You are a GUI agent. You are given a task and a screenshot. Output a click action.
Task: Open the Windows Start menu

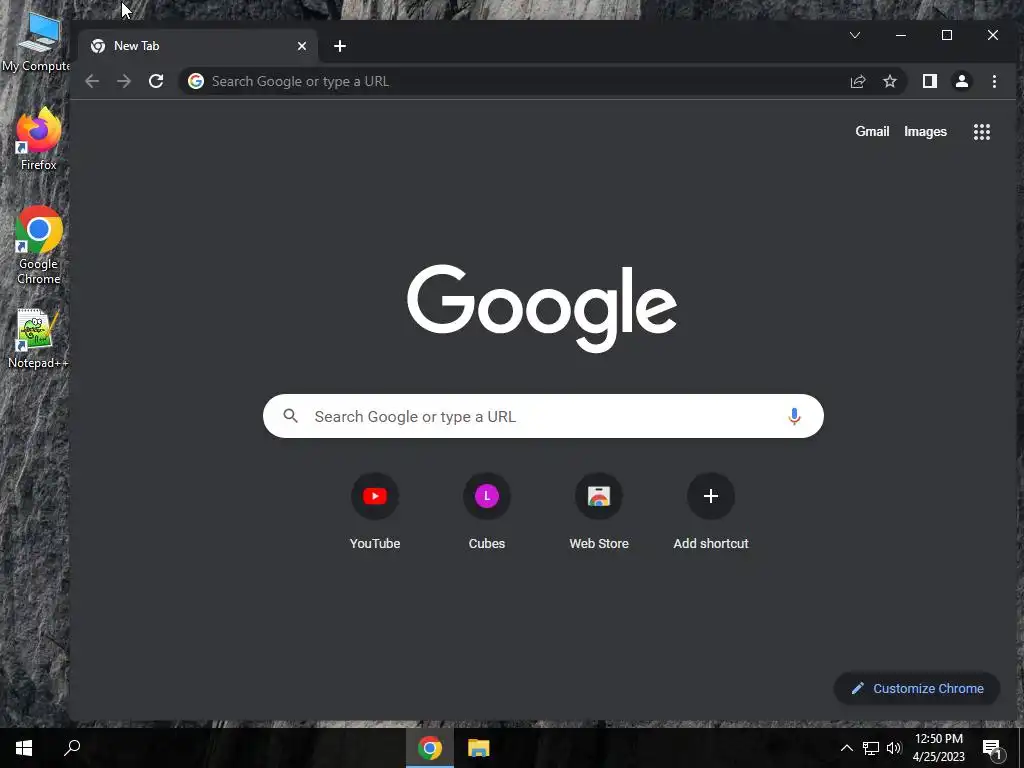click(24, 748)
